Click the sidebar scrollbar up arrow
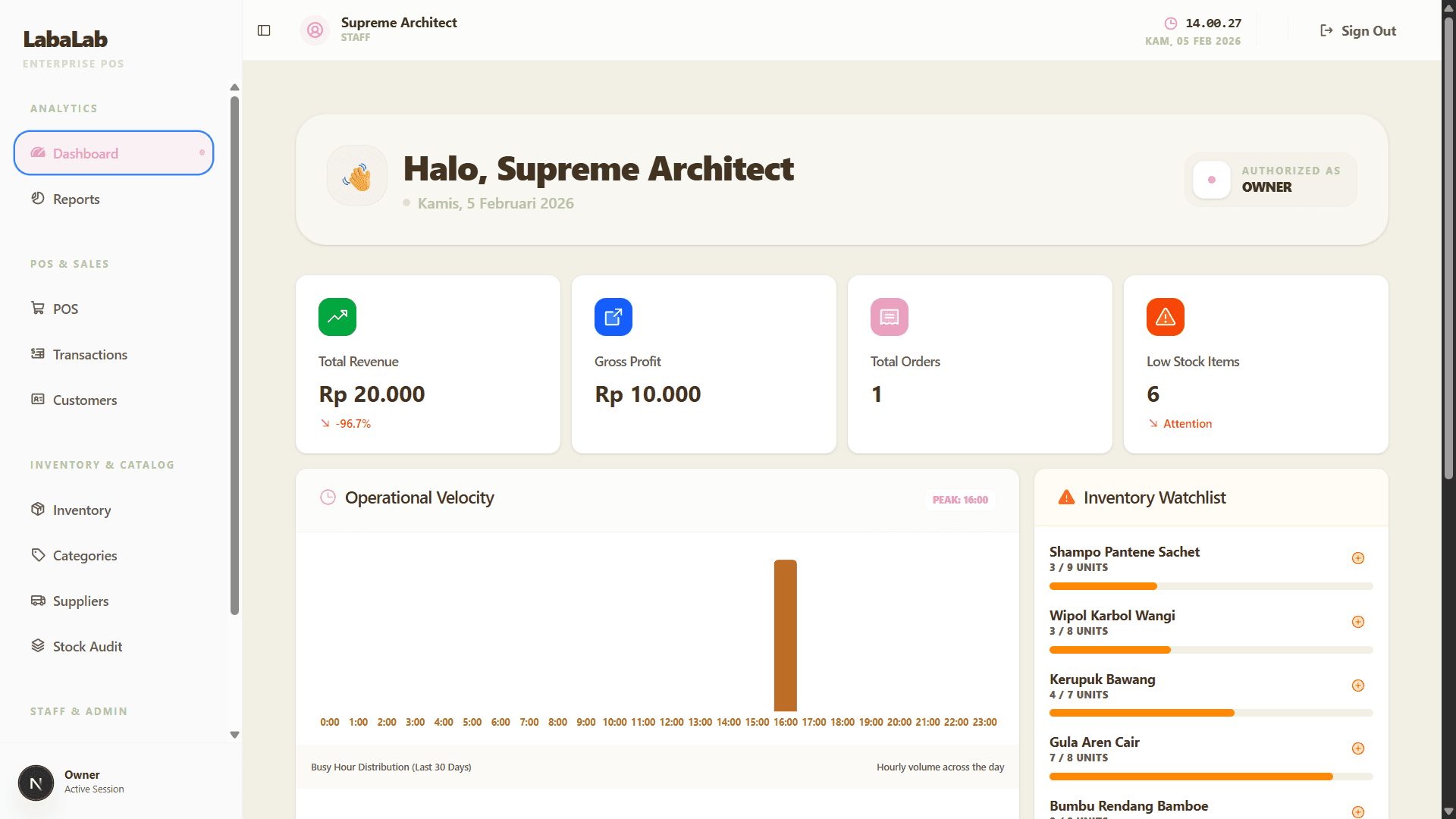 pyautogui.click(x=234, y=87)
